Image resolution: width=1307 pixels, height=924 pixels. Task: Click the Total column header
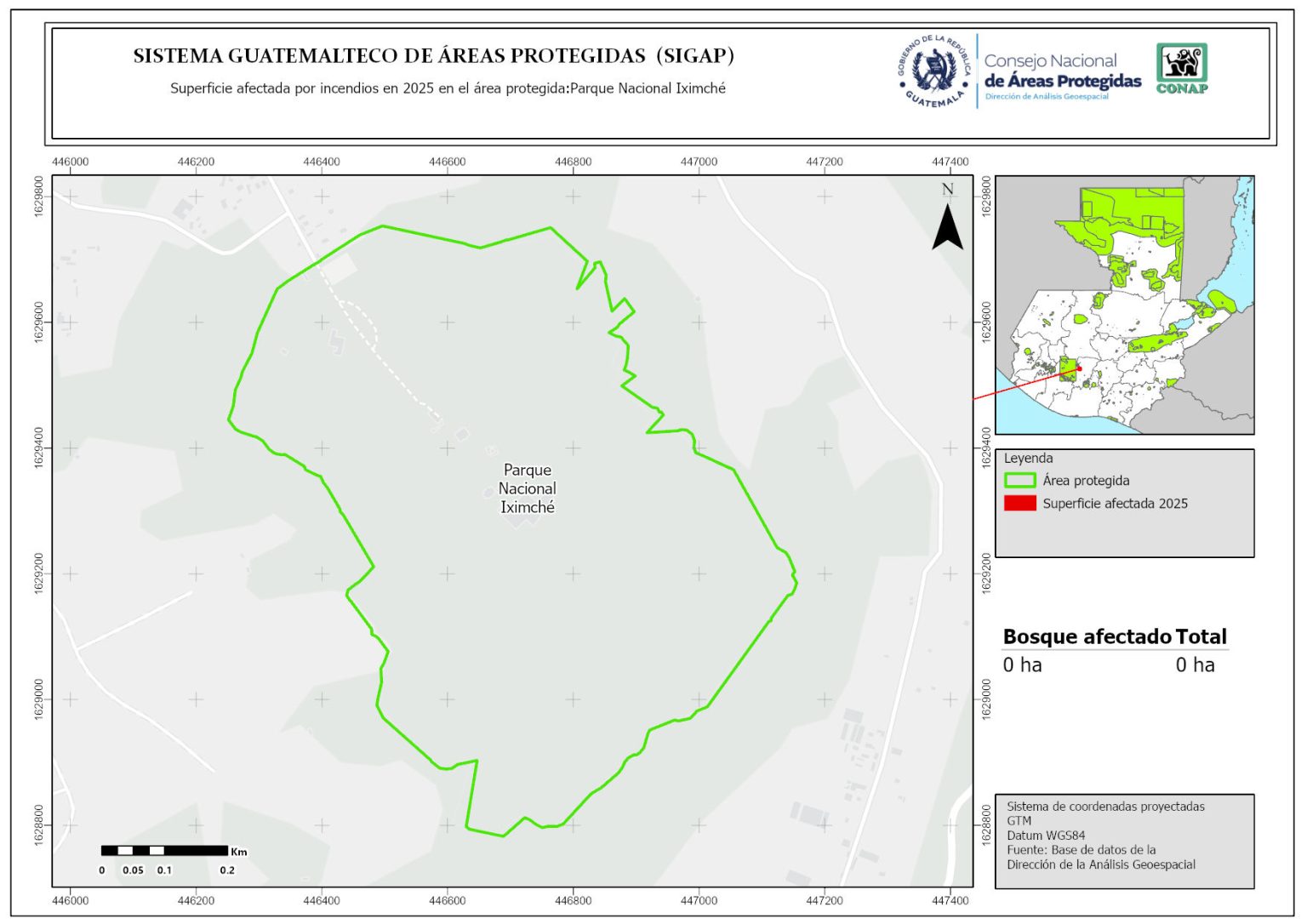pos(1201,636)
